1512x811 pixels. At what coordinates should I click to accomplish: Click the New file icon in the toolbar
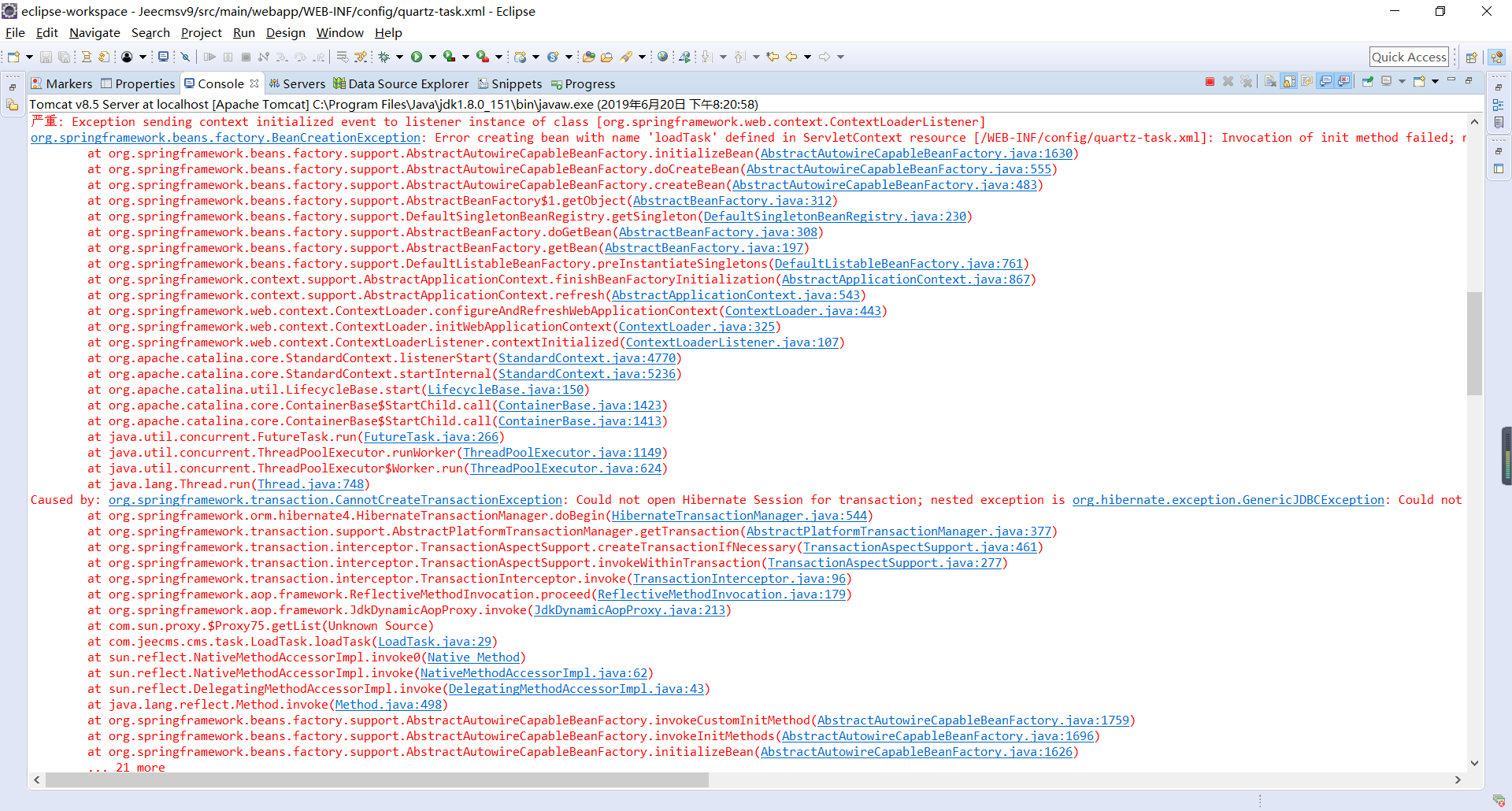(x=13, y=57)
